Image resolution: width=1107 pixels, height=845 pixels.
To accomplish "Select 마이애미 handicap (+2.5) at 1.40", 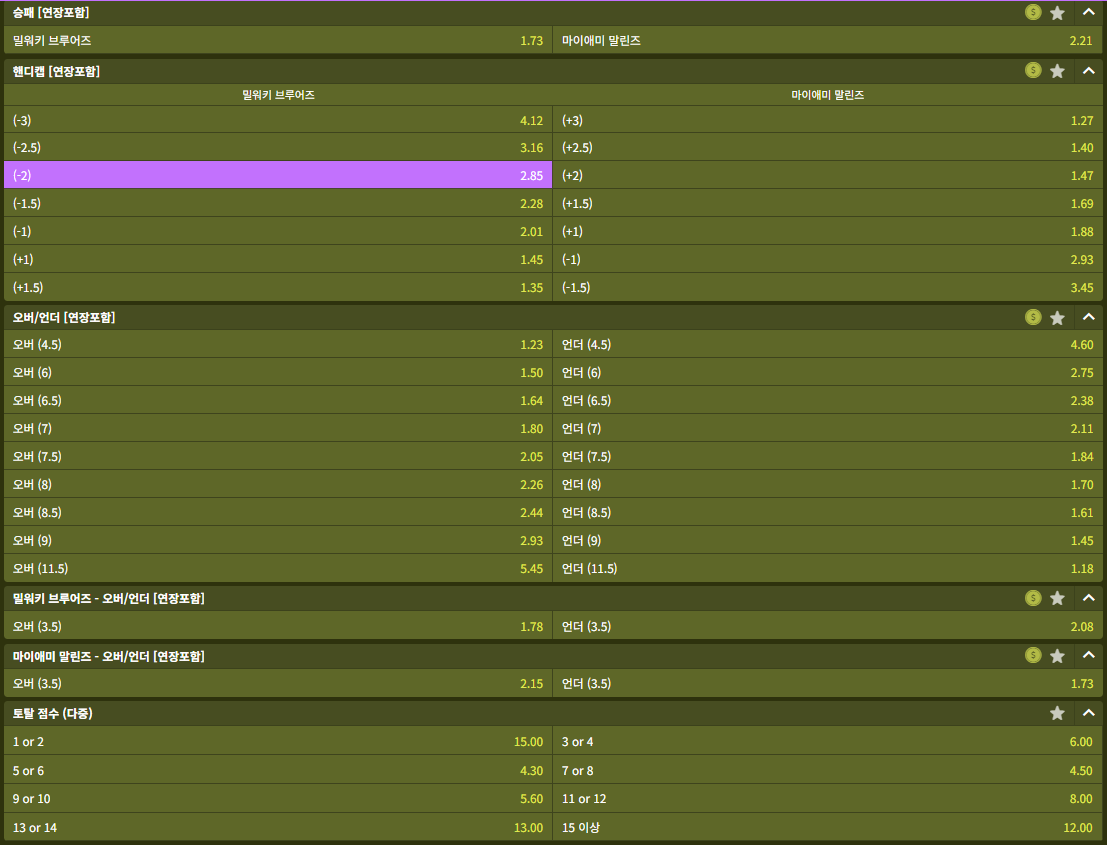I will (827, 148).
